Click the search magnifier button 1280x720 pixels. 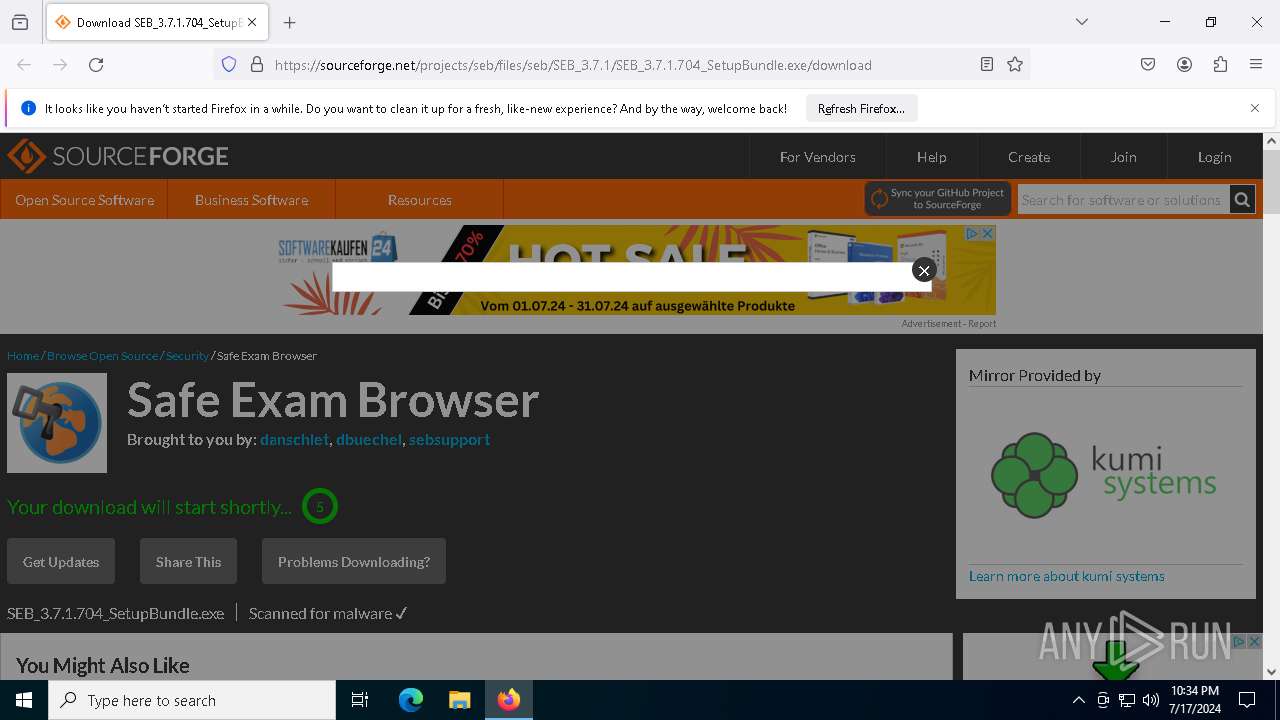(x=1242, y=200)
